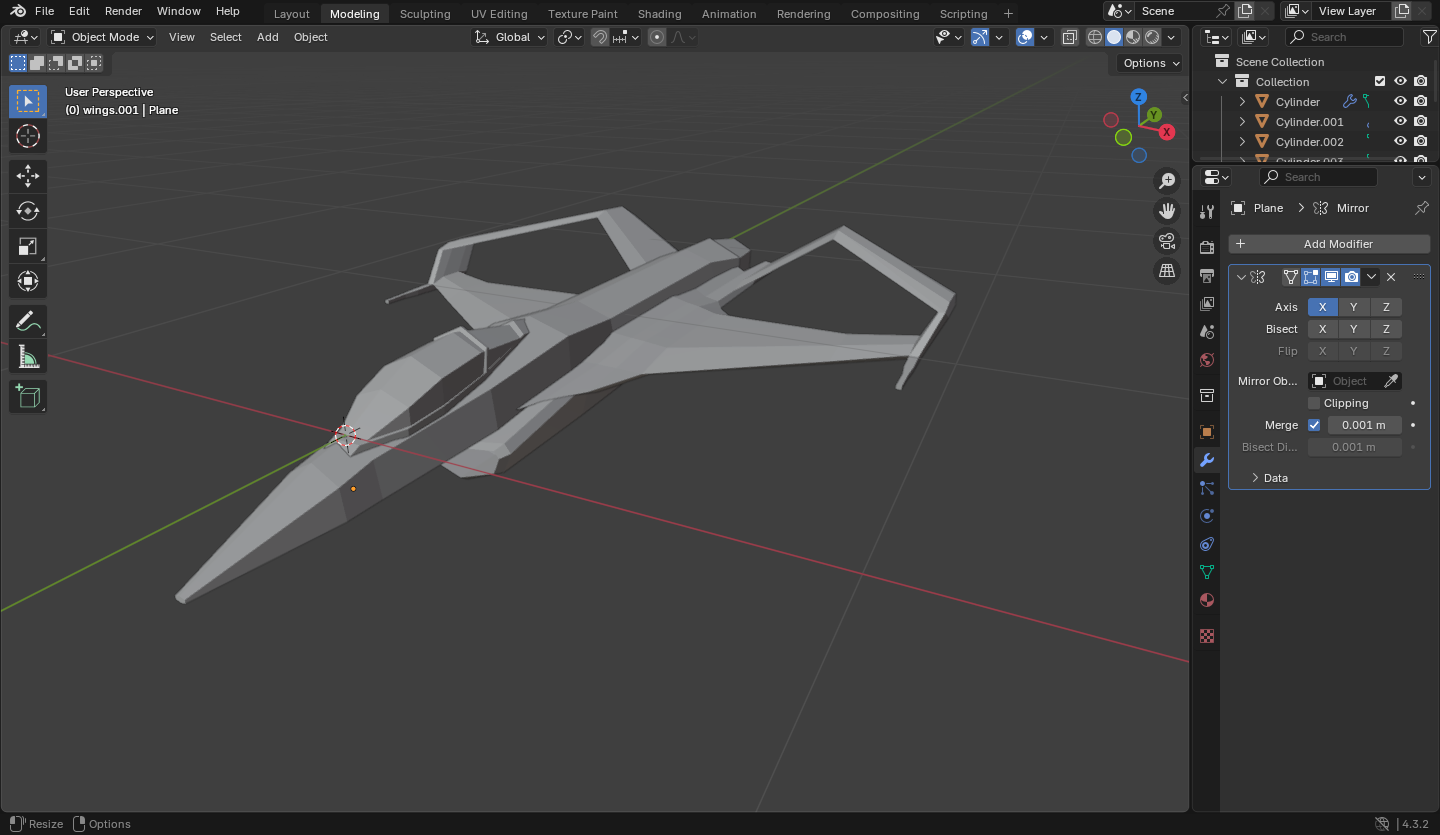This screenshot has height=835, width=1440.
Task: Collapse the Collection in outliner
Action: (1222, 82)
